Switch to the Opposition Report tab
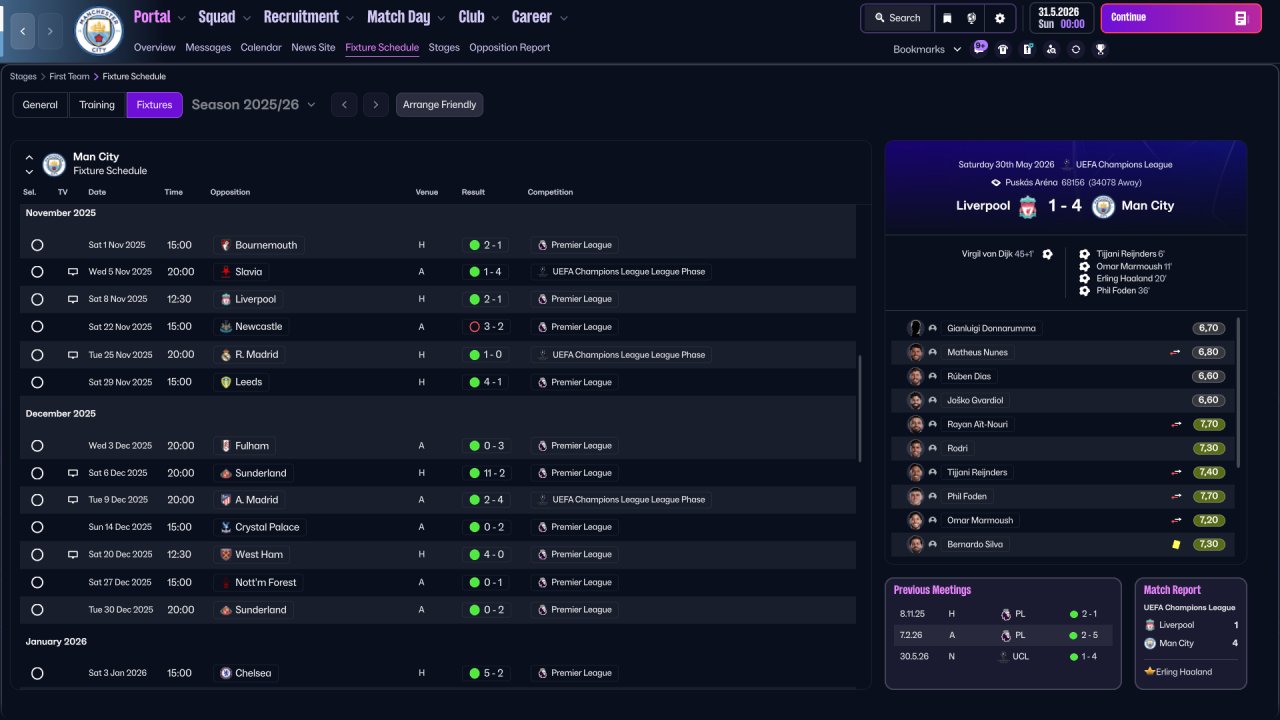Viewport: 1280px width, 720px height. pos(509,48)
